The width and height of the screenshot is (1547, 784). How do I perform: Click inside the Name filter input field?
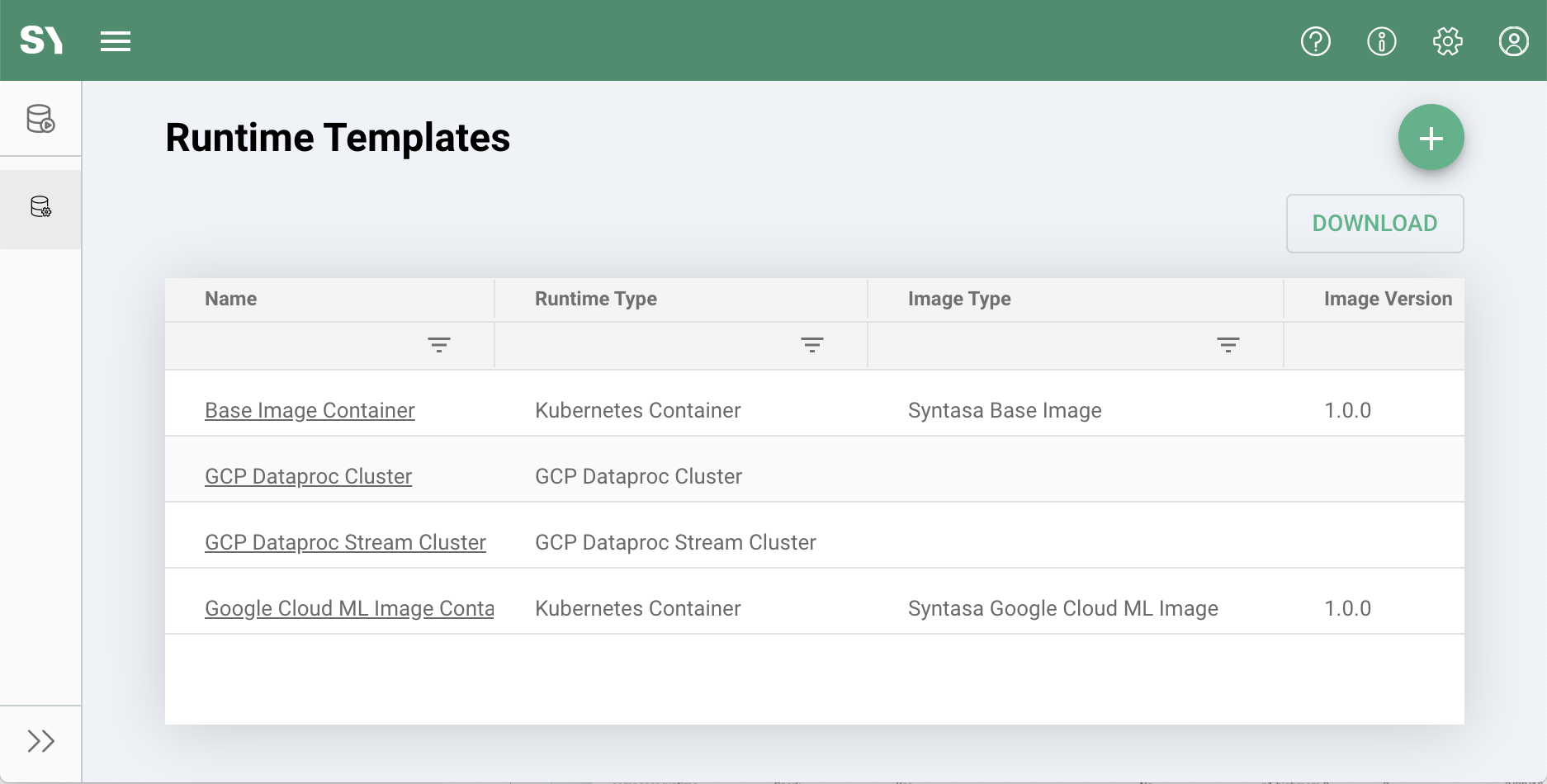point(314,345)
